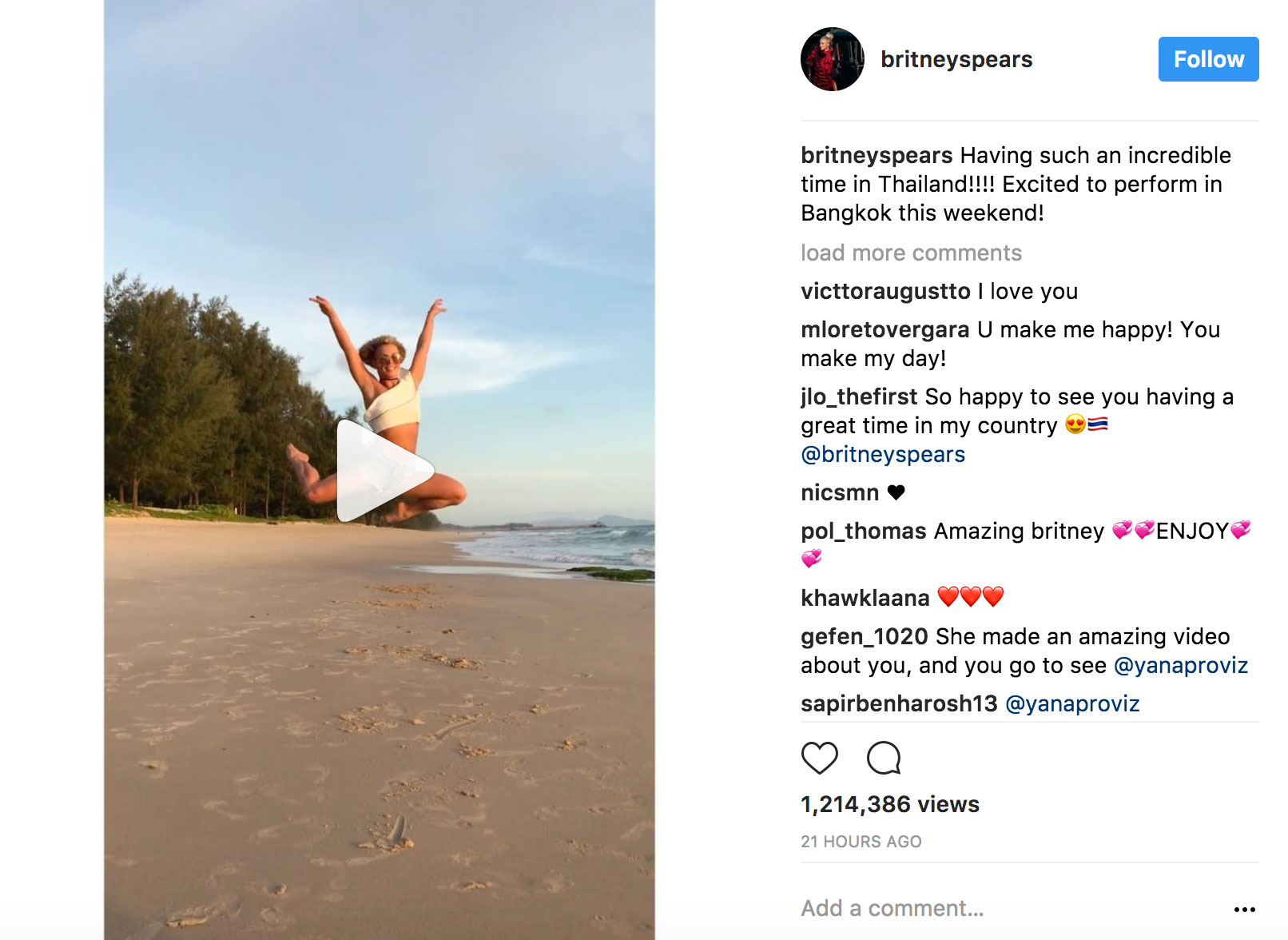Image resolution: width=1288 pixels, height=940 pixels.
Task: View khawklaana's profile
Action: pos(865,598)
